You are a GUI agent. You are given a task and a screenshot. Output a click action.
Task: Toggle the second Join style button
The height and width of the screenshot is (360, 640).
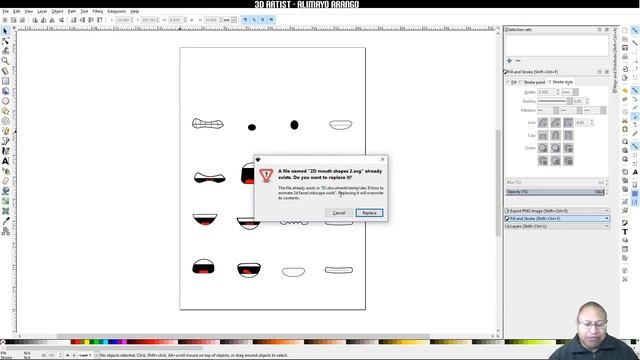click(556, 122)
